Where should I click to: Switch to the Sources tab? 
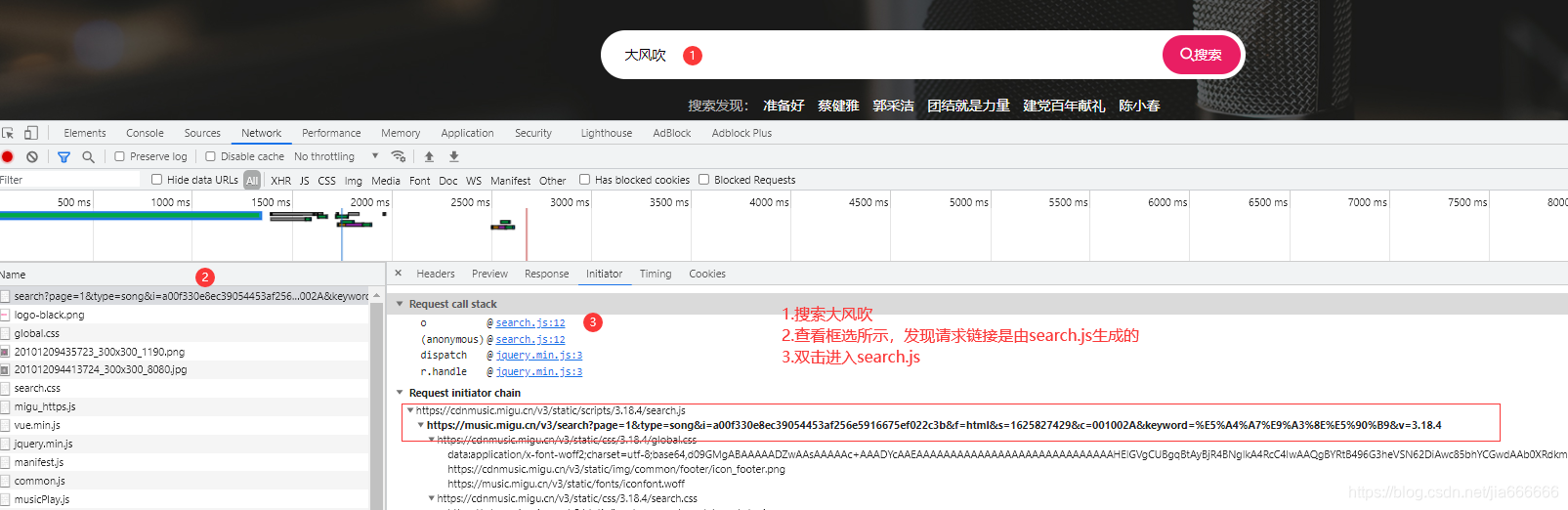[202, 133]
